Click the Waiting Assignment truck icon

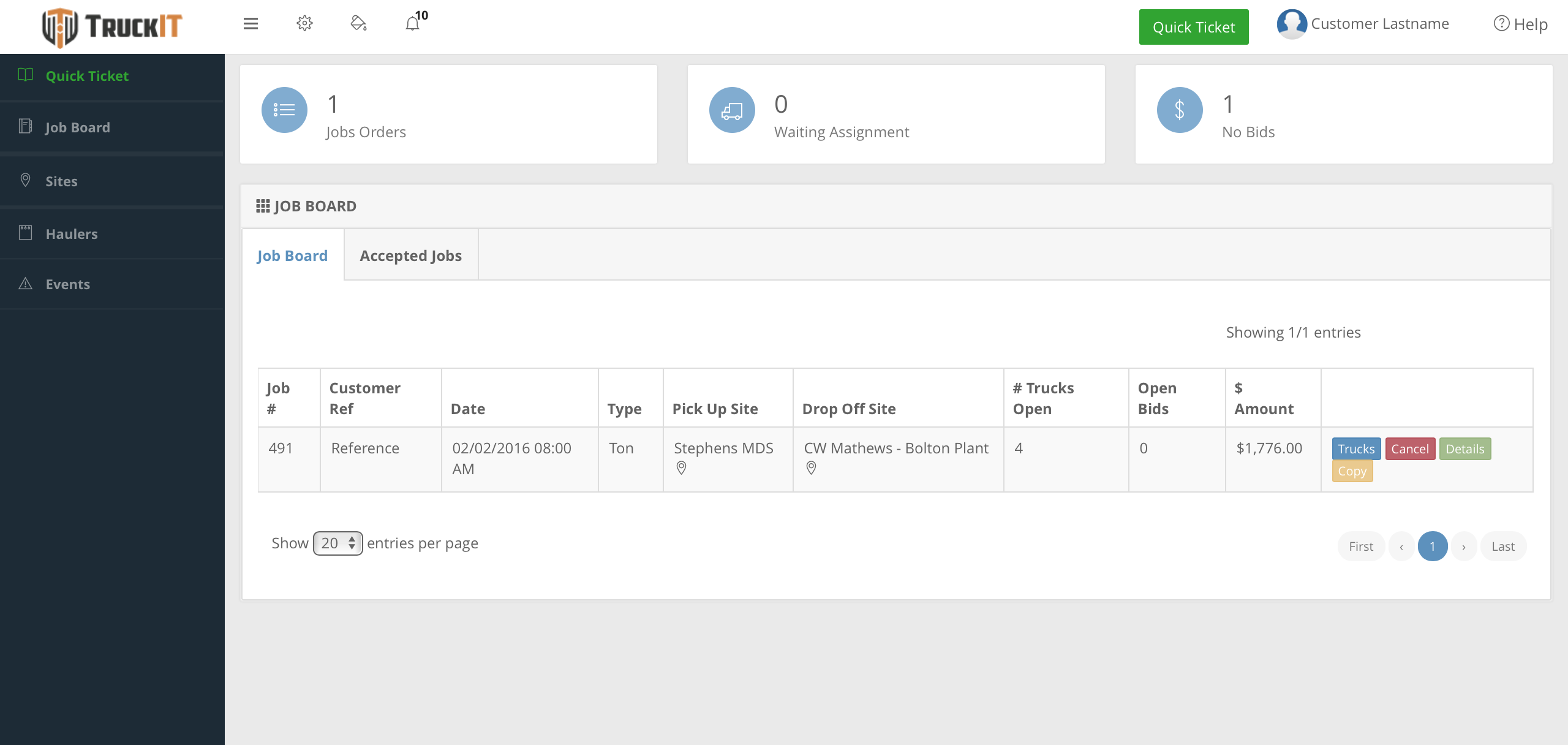732,110
